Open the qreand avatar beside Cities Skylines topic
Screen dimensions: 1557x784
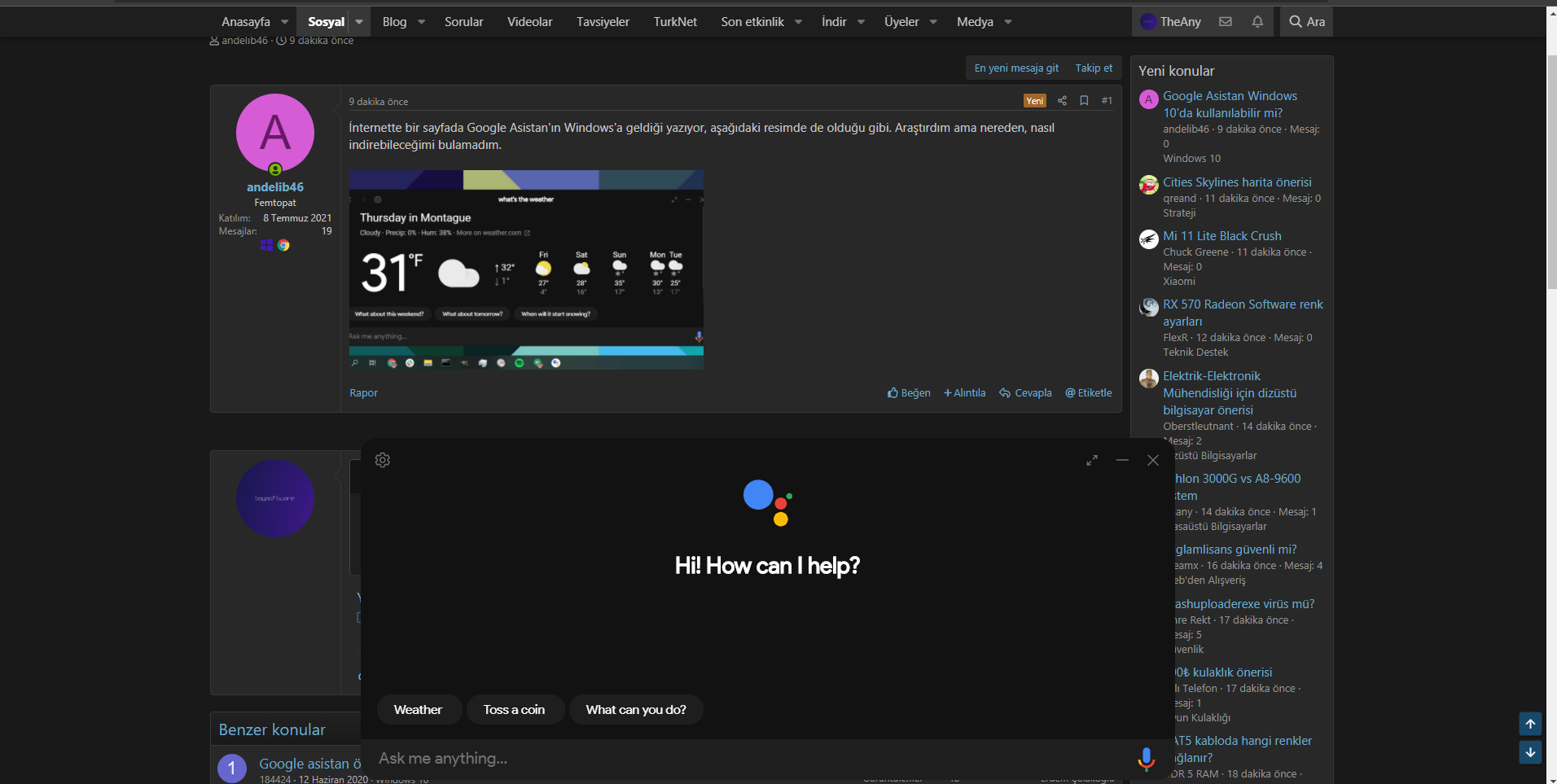click(1148, 185)
